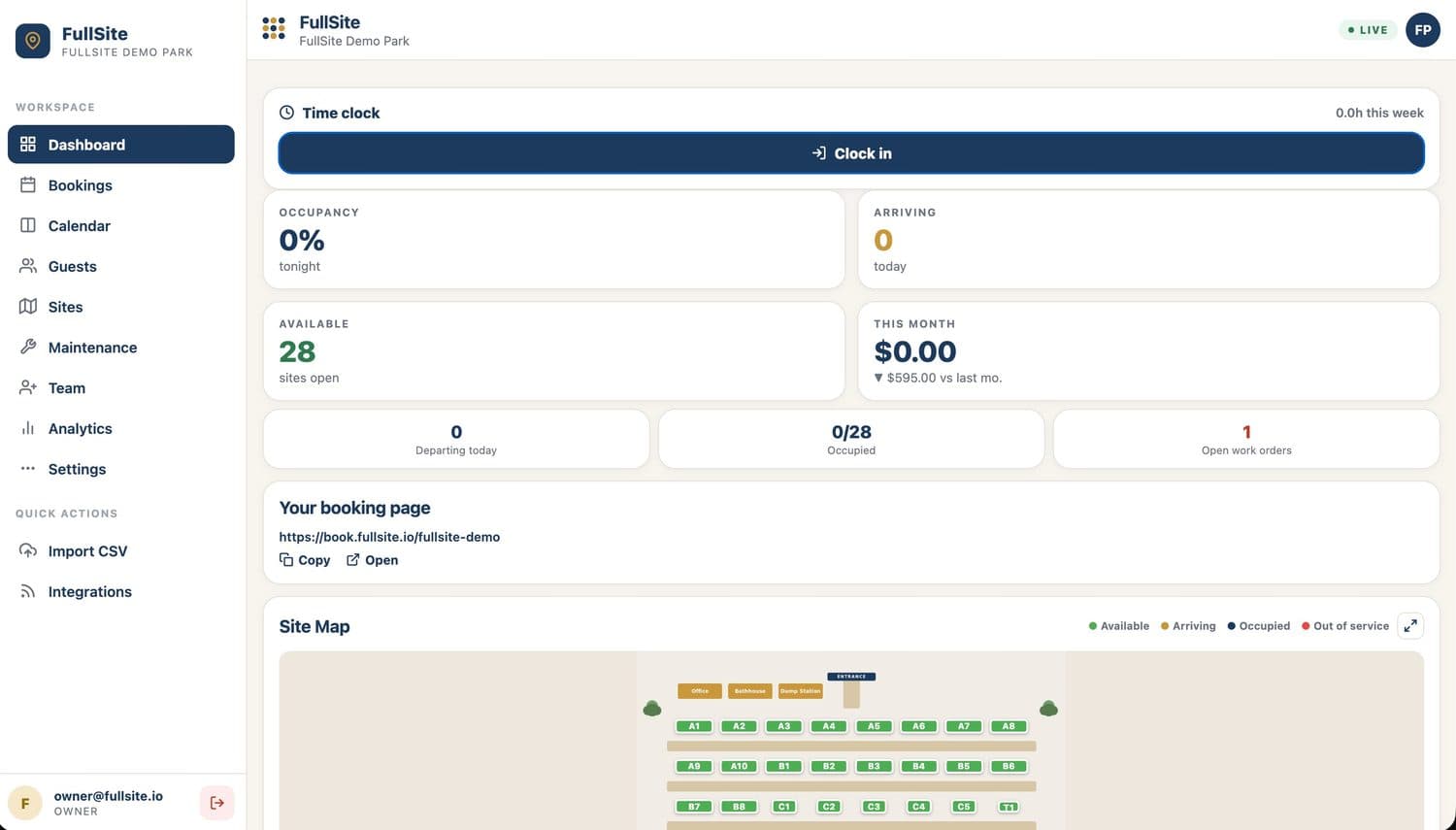The image size is (1456, 830).
Task: Click the Open work orders tile
Action: click(x=1246, y=439)
